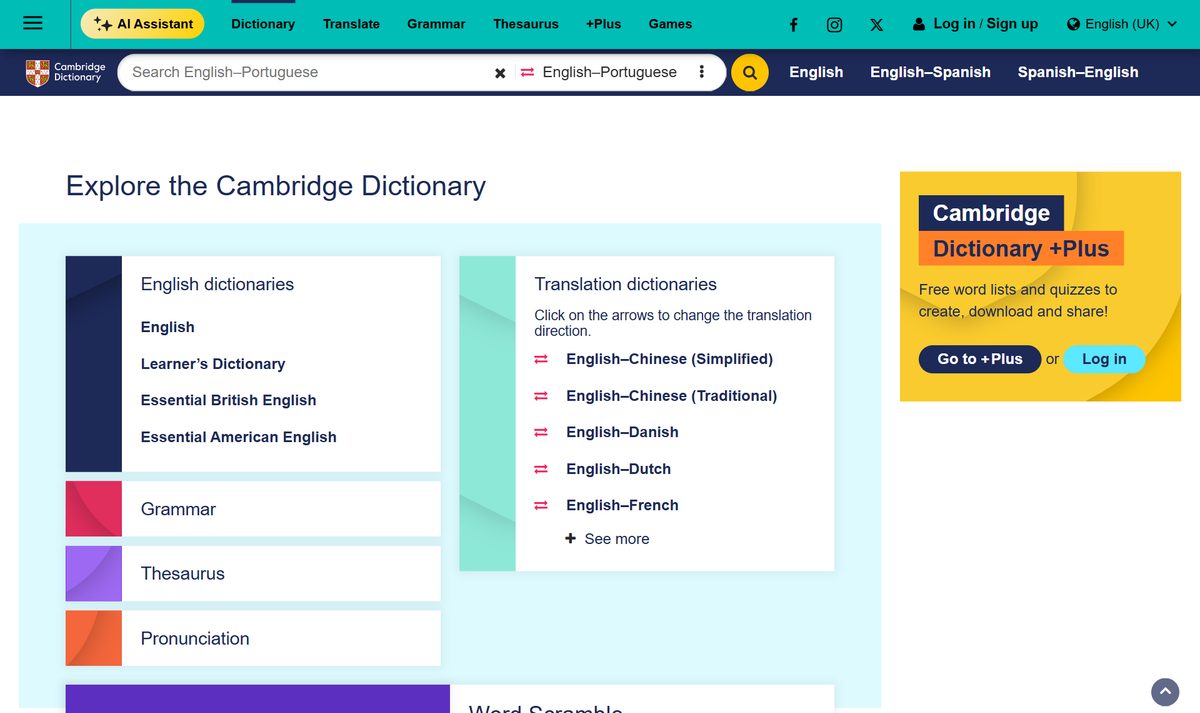Click the orange Pronunciation colour tile
1200x713 pixels.
click(x=94, y=638)
